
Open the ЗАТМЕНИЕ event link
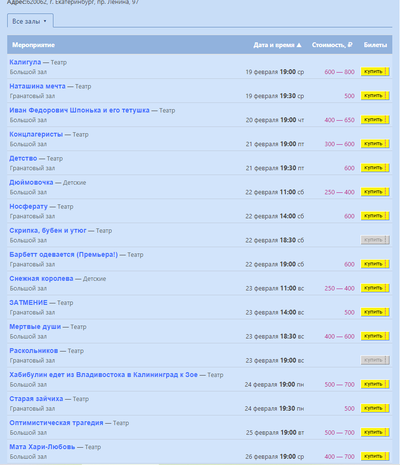coord(28,303)
